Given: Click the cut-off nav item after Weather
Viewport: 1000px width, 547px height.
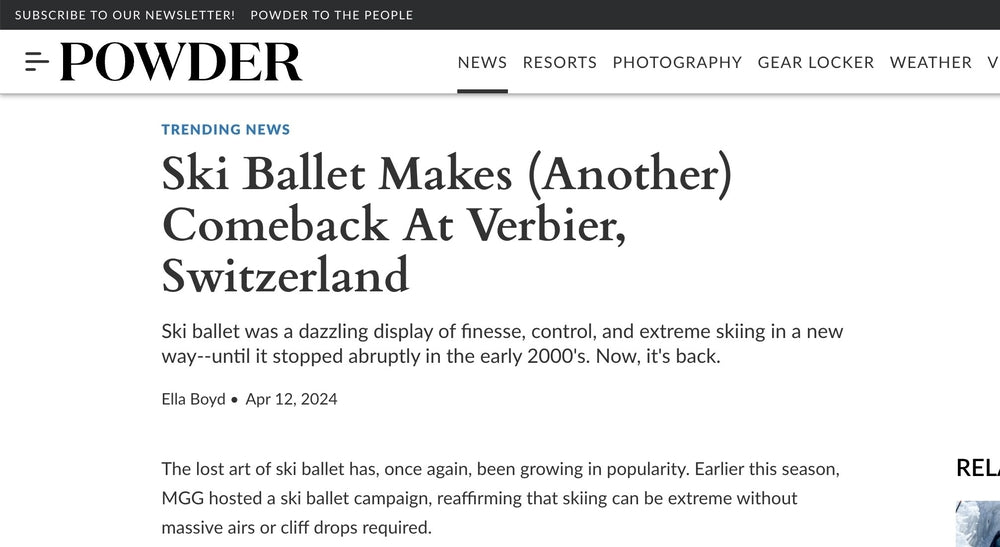Looking at the screenshot, I should click(x=993, y=62).
